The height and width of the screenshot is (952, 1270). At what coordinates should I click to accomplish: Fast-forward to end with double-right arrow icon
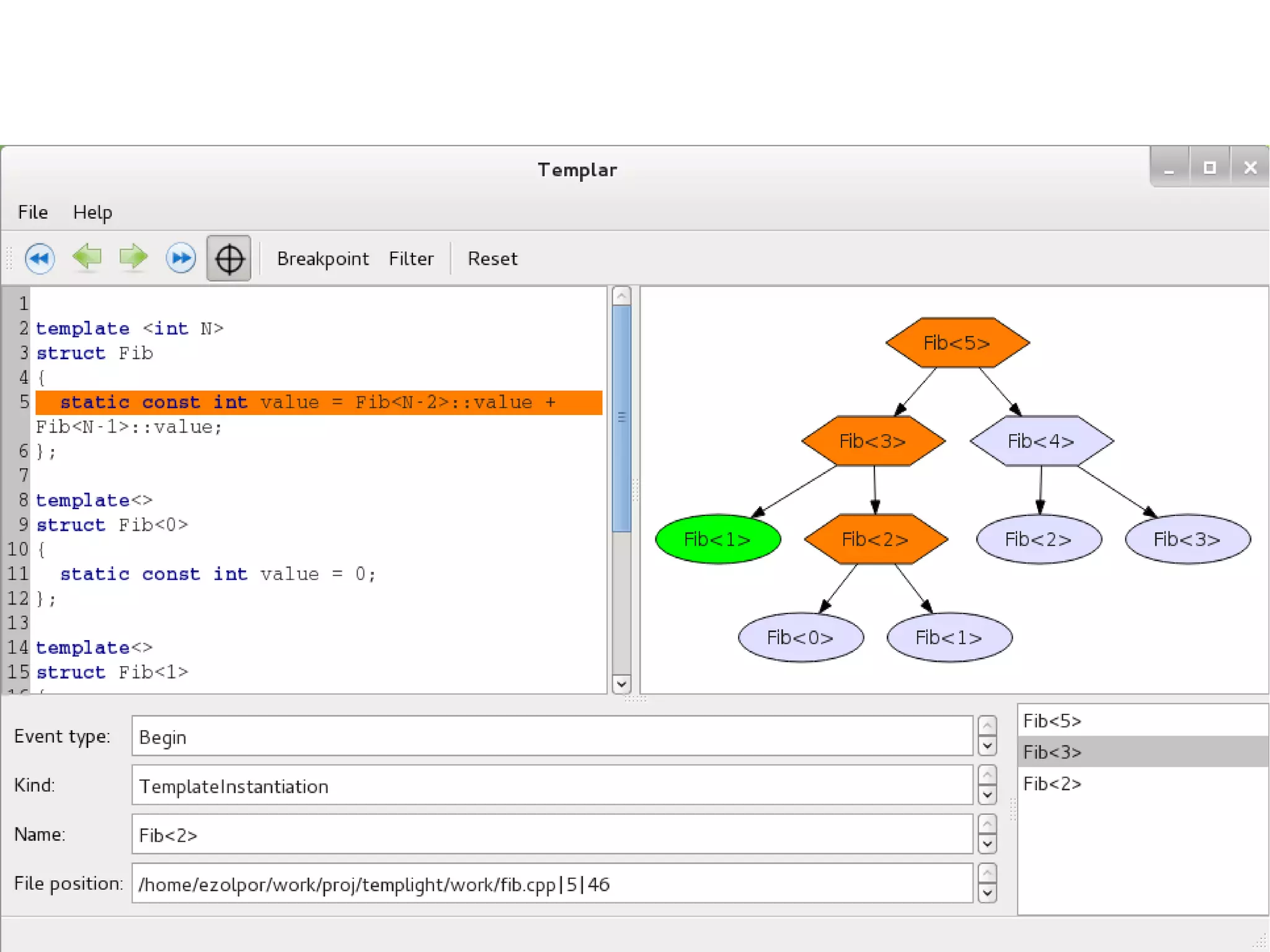[x=180, y=258]
